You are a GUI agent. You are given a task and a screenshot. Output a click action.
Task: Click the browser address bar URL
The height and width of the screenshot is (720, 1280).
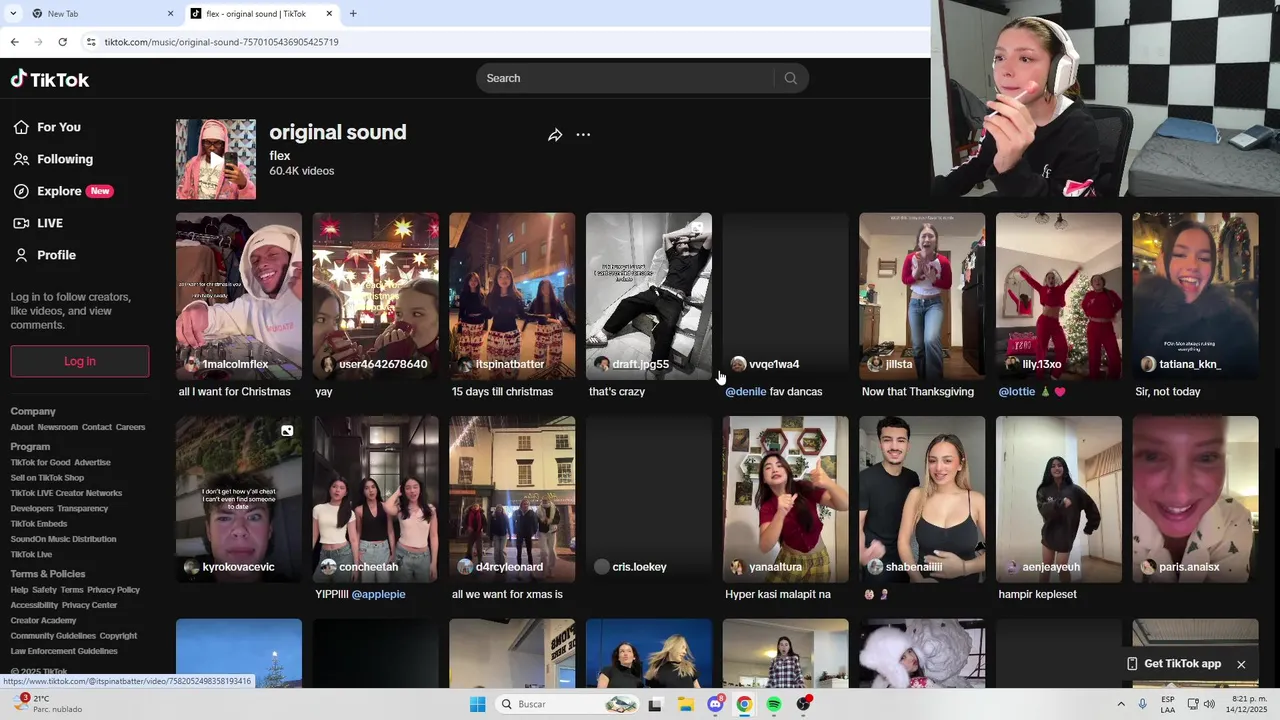point(222,42)
